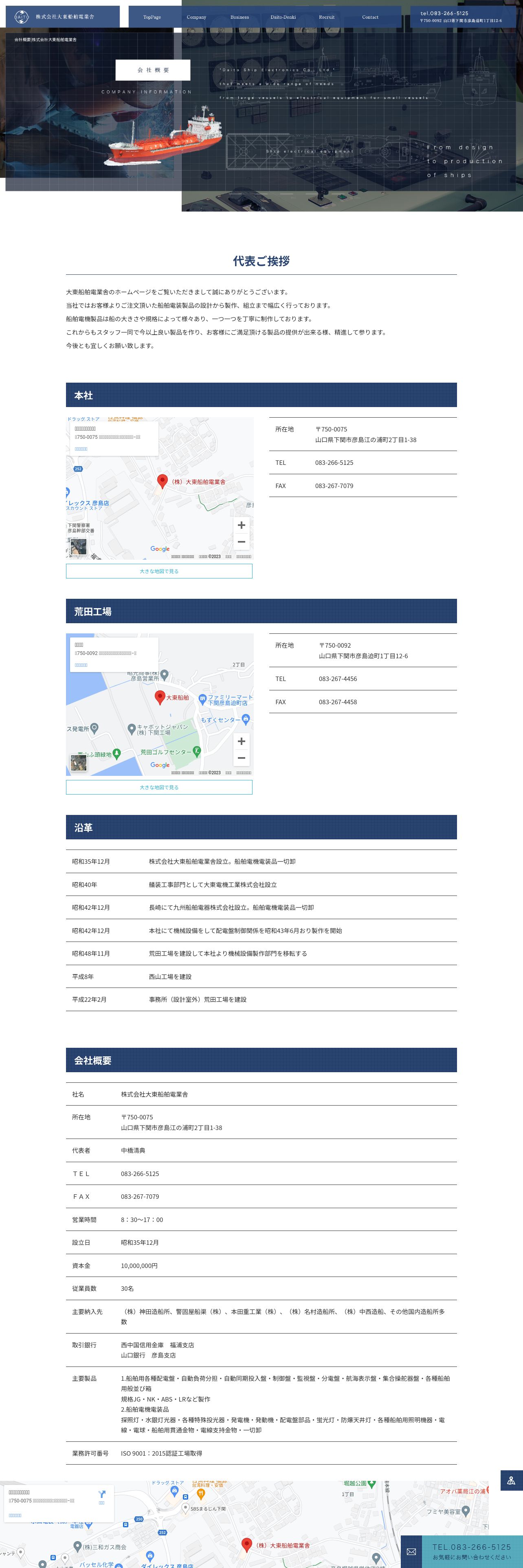523x1568 pixels.
Task: Click 荒田工場 FAX value 083-267-4458
Action: (x=338, y=702)
